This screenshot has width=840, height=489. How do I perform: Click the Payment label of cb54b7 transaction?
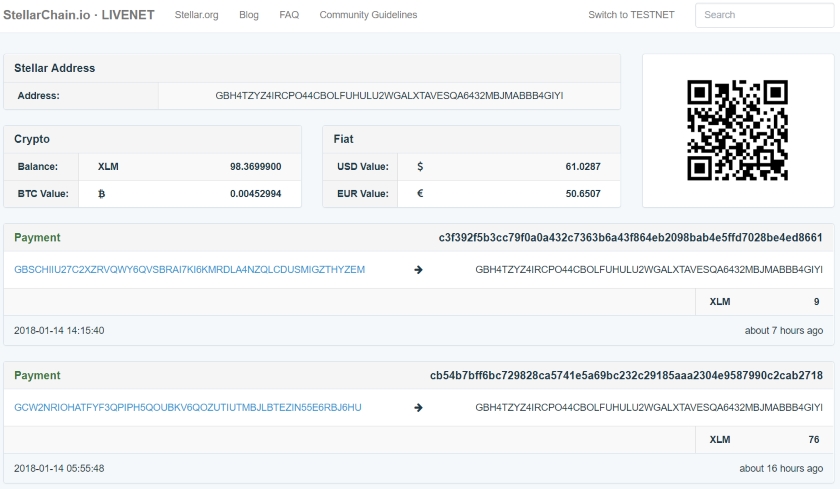click(x=37, y=375)
